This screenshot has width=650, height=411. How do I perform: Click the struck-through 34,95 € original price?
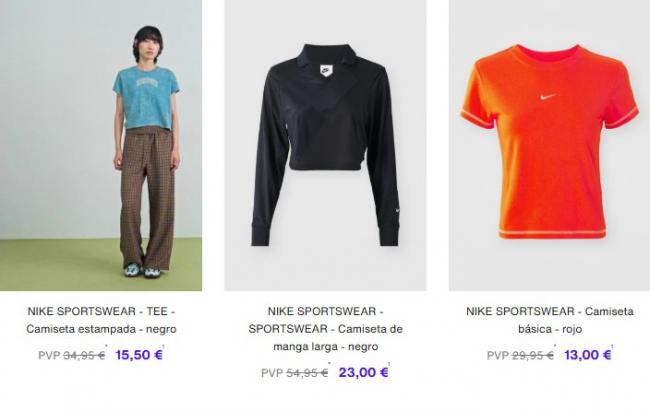tap(84, 355)
